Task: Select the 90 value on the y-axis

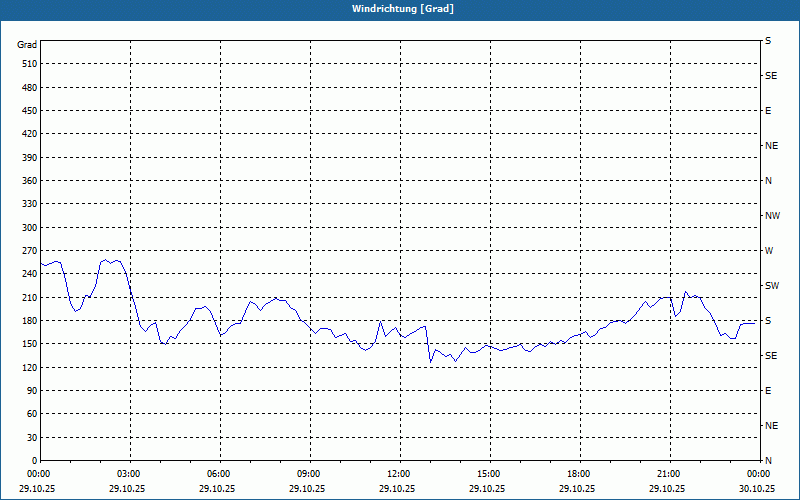Action: (x=30, y=391)
